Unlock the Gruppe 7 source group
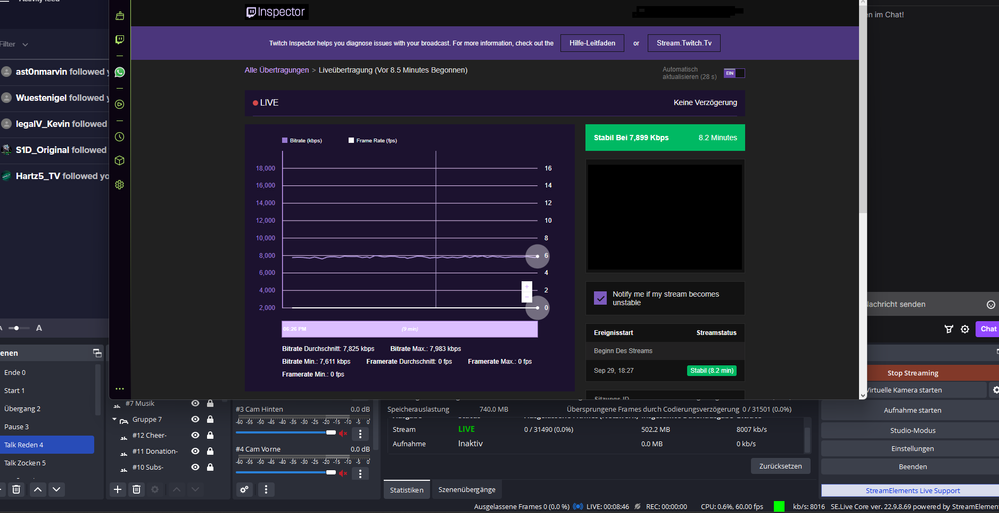Viewport: 999px width, 513px height. [210, 419]
